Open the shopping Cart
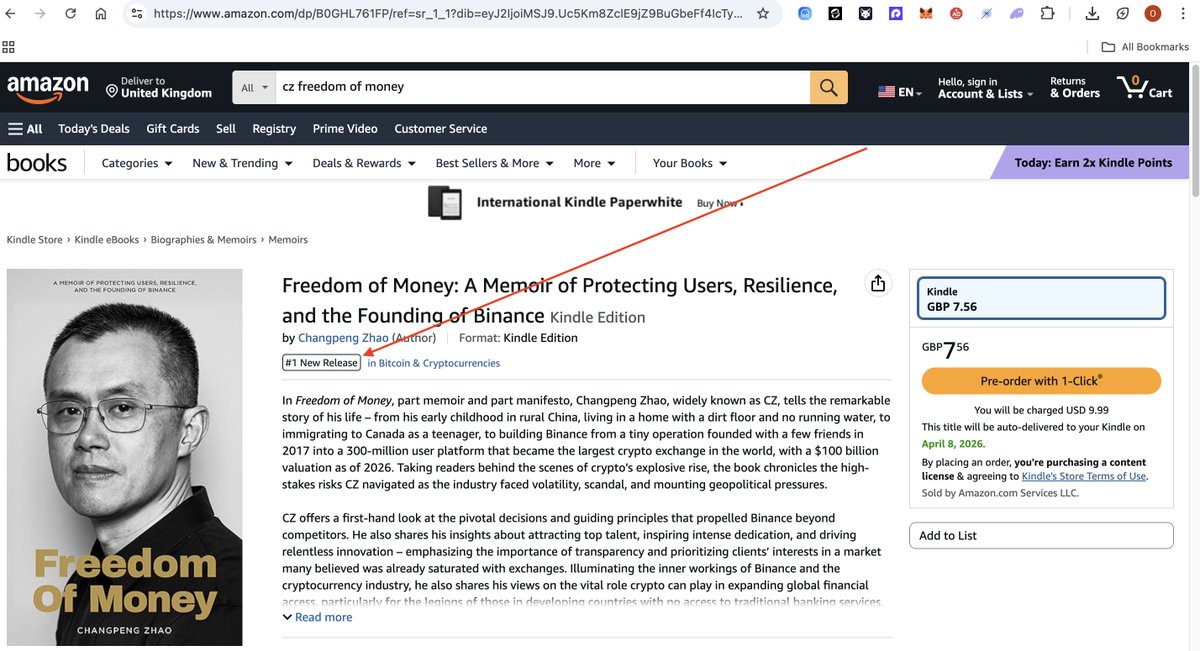Image resolution: width=1200 pixels, height=651 pixels. pyautogui.click(x=1145, y=88)
